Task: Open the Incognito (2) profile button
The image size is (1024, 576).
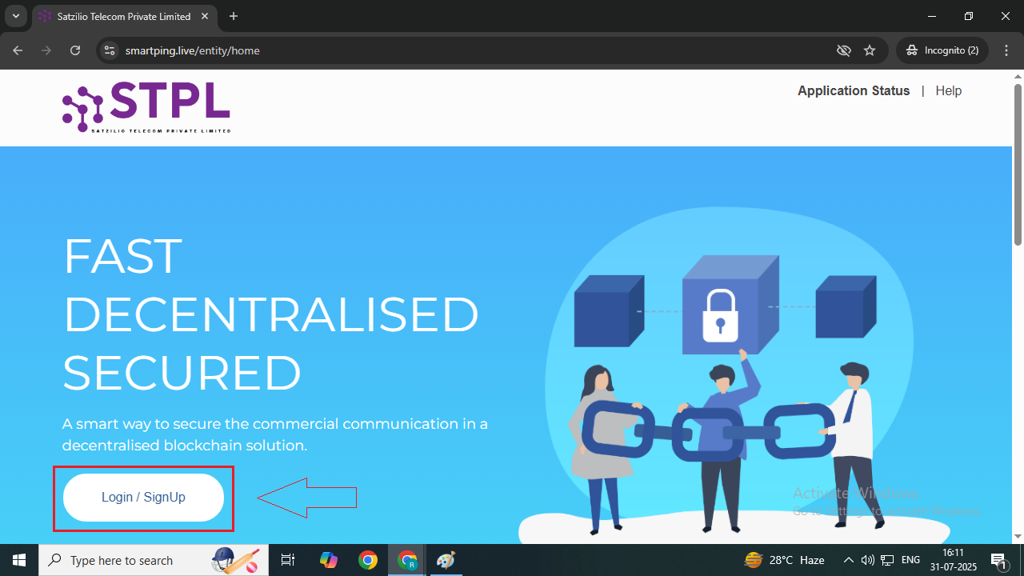Action: tap(942, 50)
